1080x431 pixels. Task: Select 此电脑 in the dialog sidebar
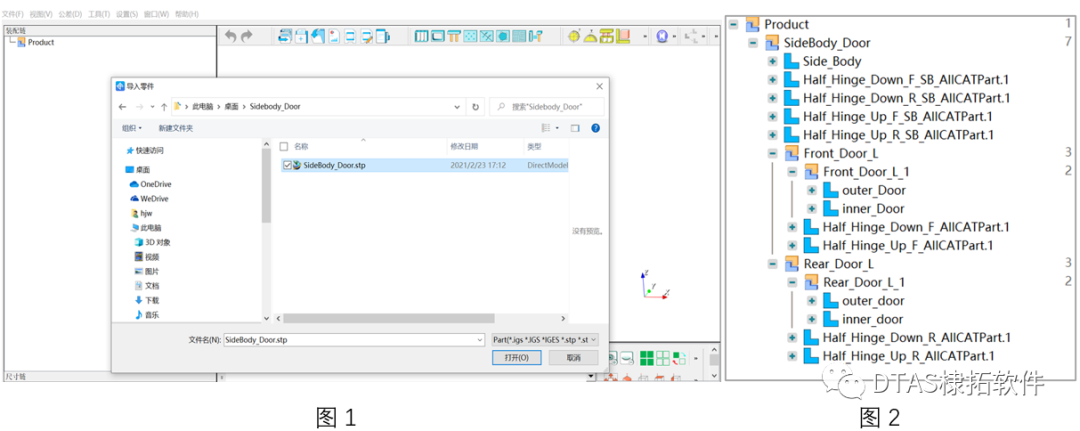tap(146, 227)
